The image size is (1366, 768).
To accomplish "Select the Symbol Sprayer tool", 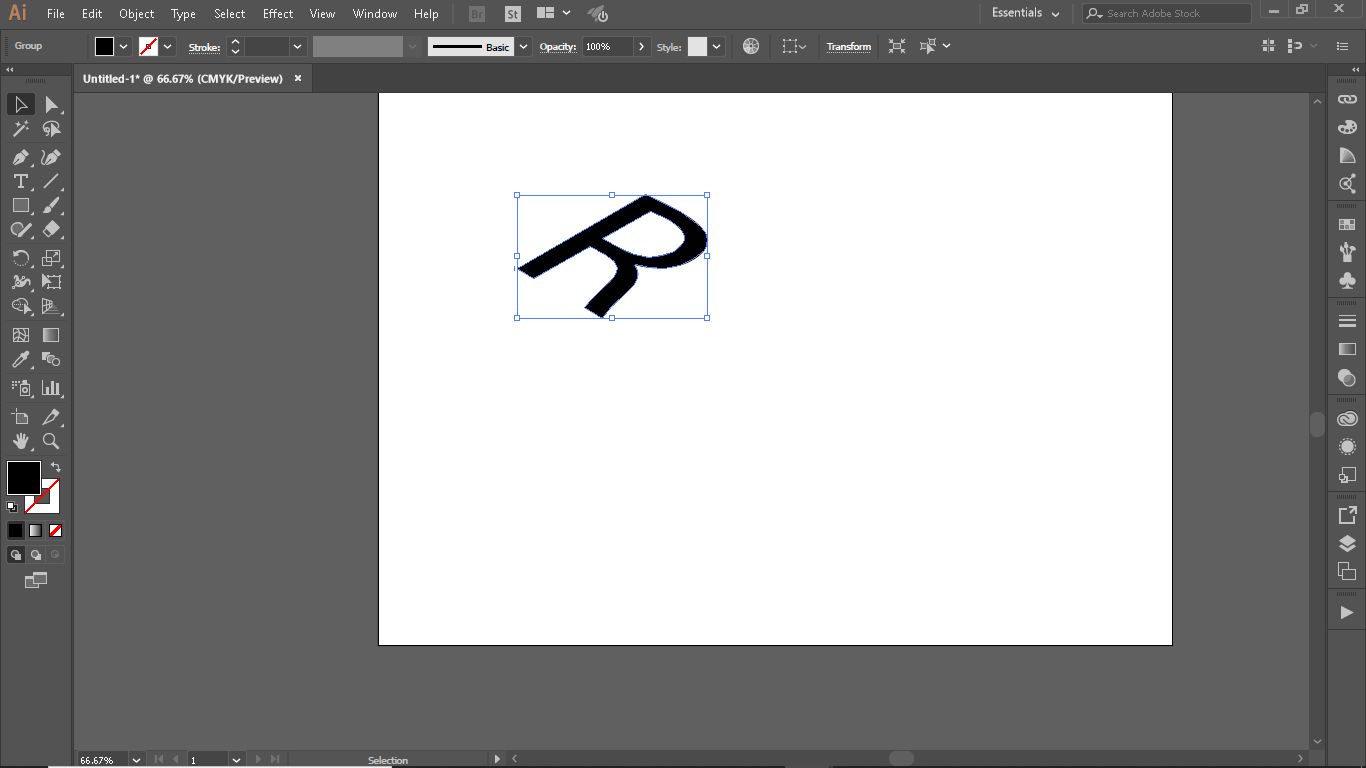I will [x=20, y=387].
